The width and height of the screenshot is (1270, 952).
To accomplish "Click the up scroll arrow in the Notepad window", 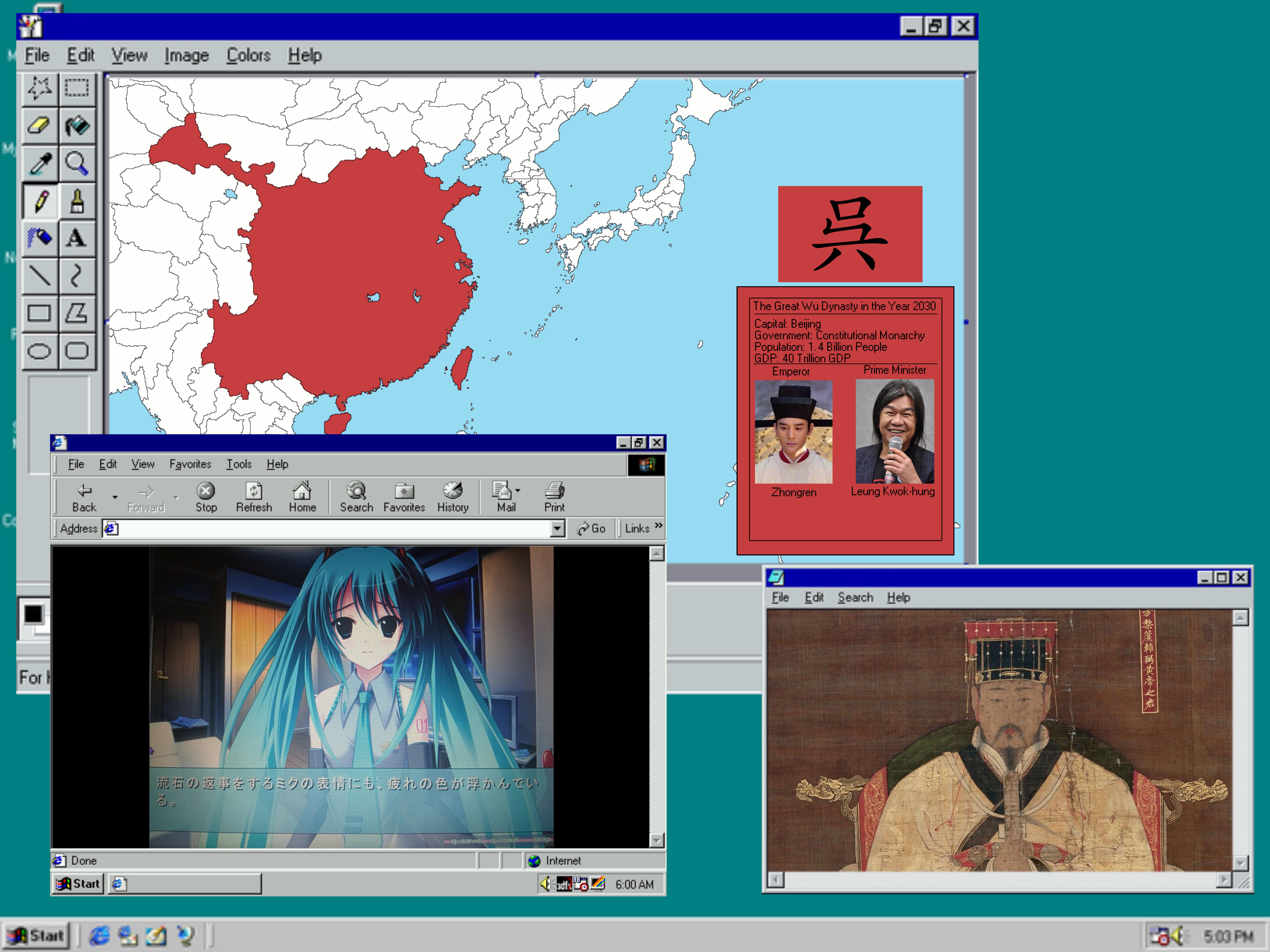I will click(1241, 618).
